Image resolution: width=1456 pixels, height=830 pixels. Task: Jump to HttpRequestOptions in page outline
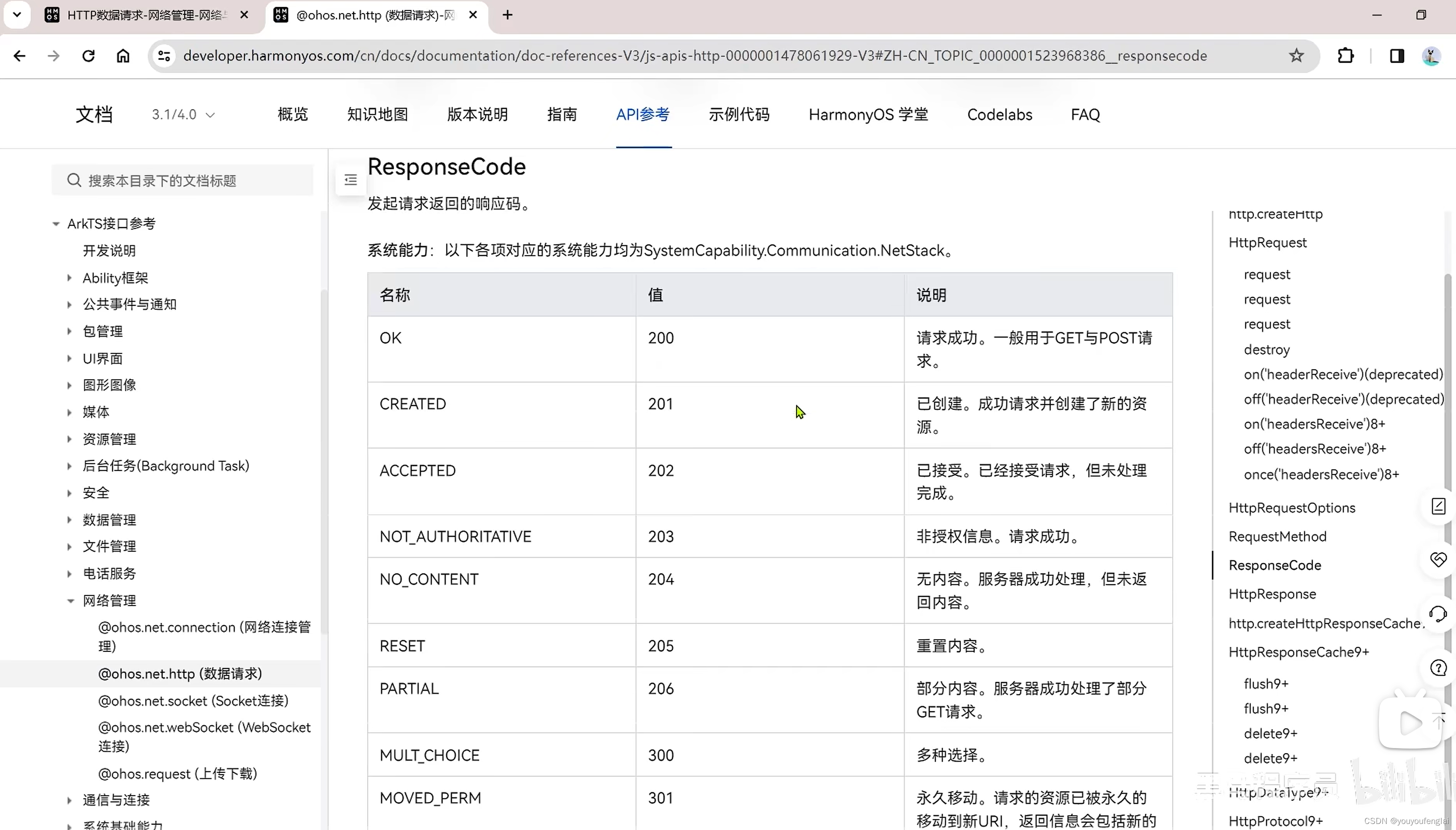click(x=1292, y=507)
